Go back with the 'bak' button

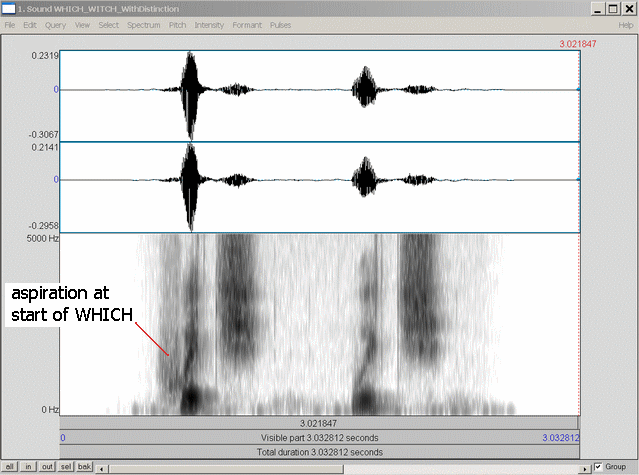[x=85, y=467]
